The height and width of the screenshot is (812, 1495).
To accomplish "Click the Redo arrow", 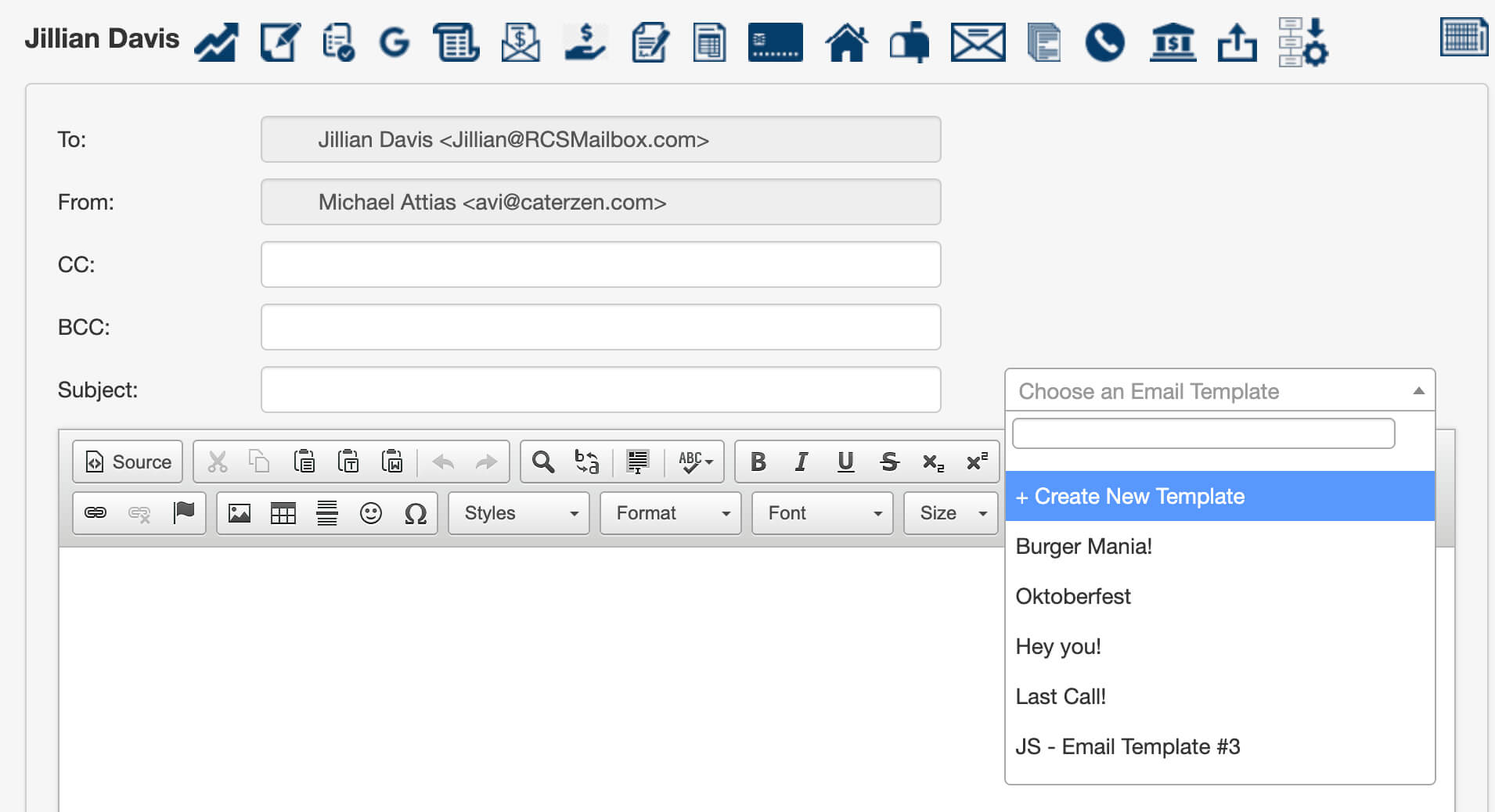I will click(486, 462).
